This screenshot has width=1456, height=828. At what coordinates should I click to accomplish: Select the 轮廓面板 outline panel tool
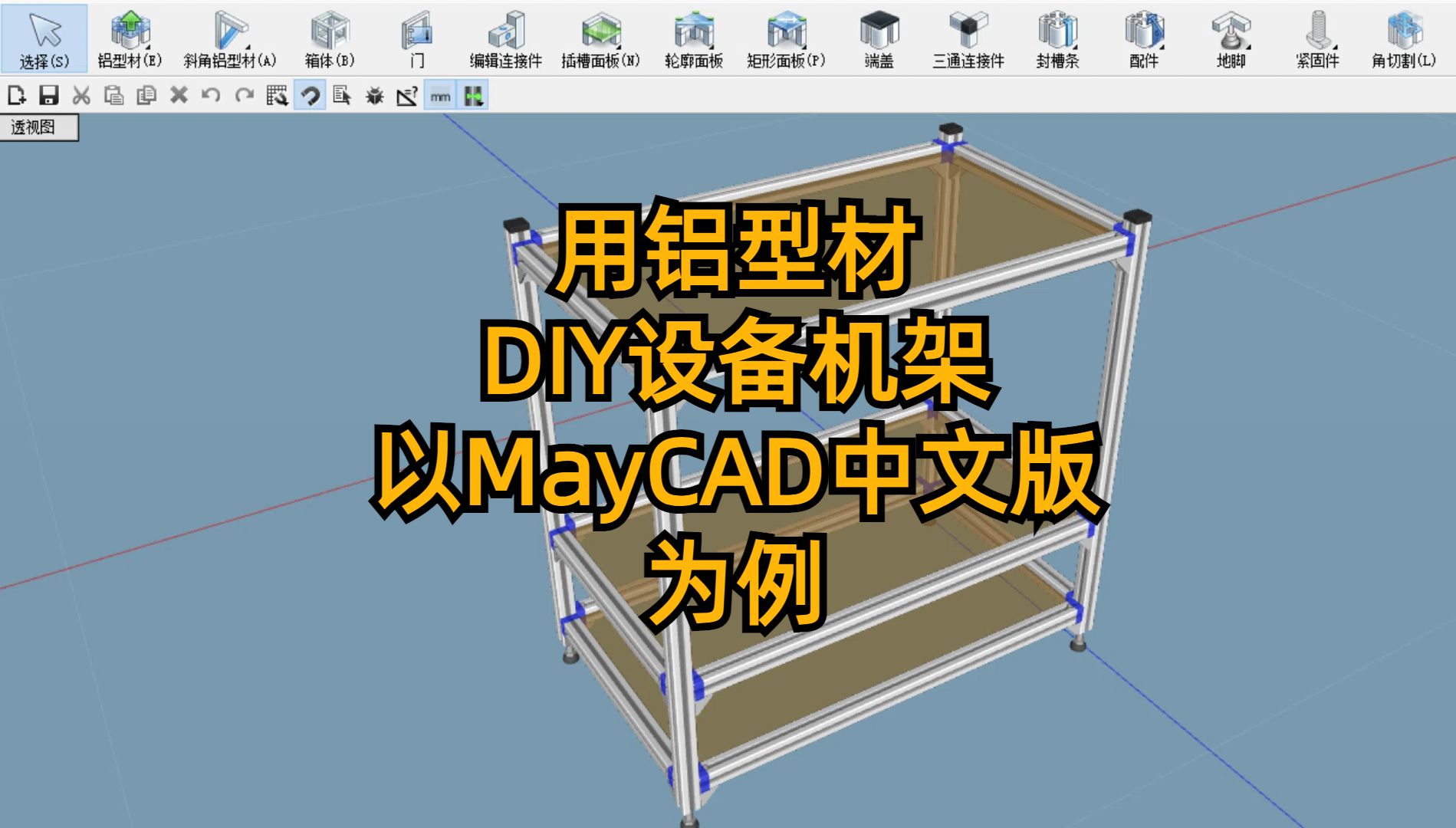coord(694,38)
